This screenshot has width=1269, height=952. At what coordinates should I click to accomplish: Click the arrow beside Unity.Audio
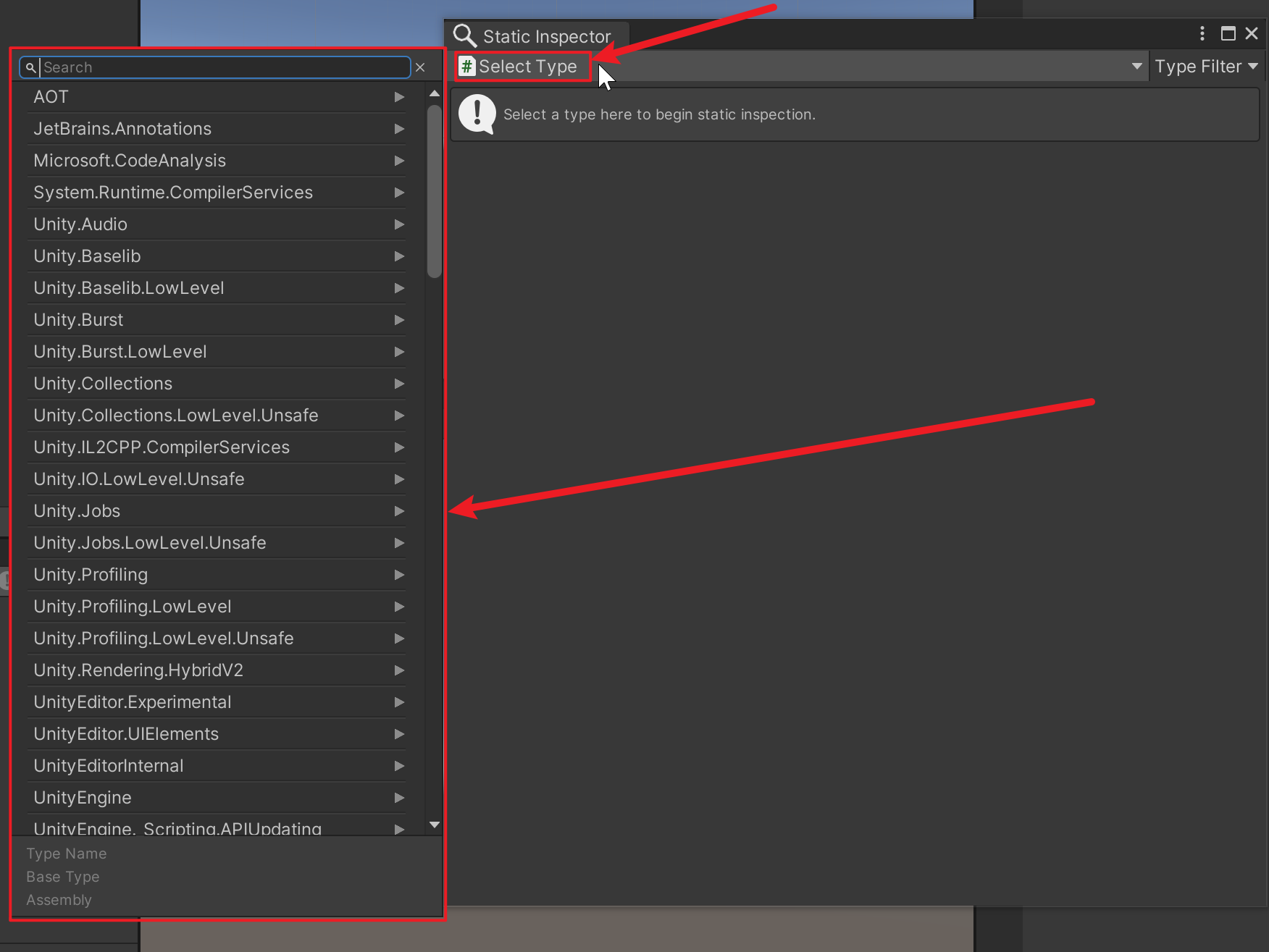pos(399,224)
